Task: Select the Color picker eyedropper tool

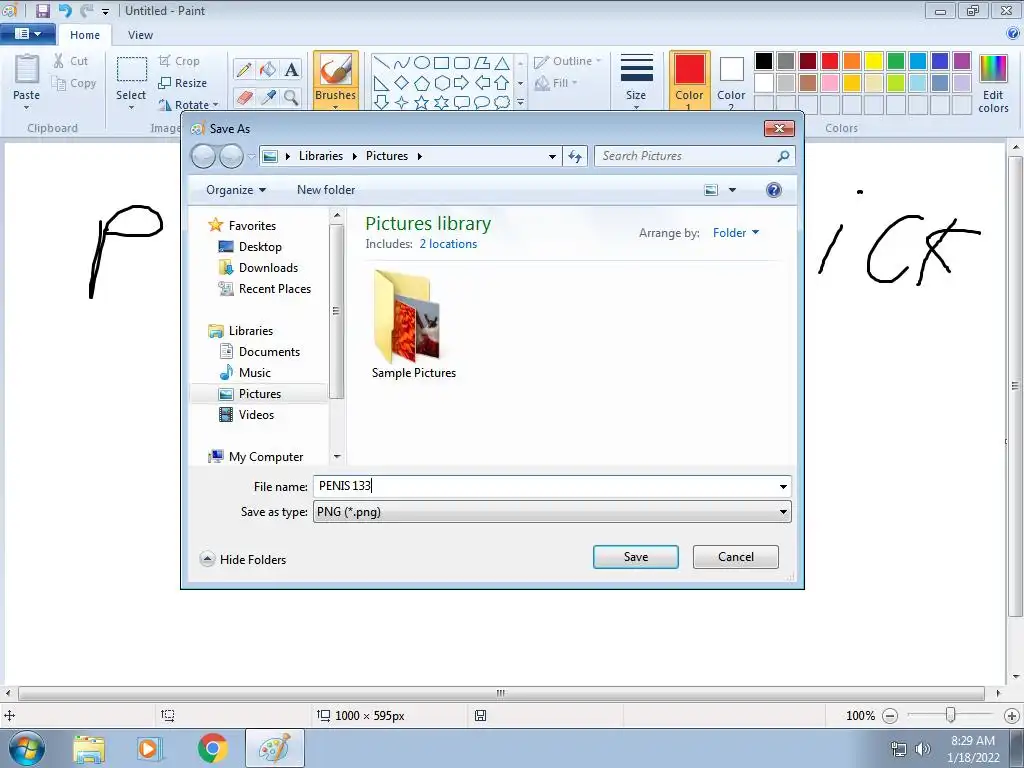Action: (x=268, y=97)
